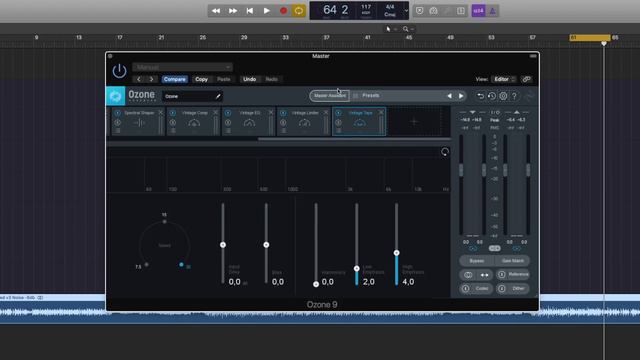Click the link icon in plug-in header
The height and width of the screenshot is (360, 640).
(527, 79)
